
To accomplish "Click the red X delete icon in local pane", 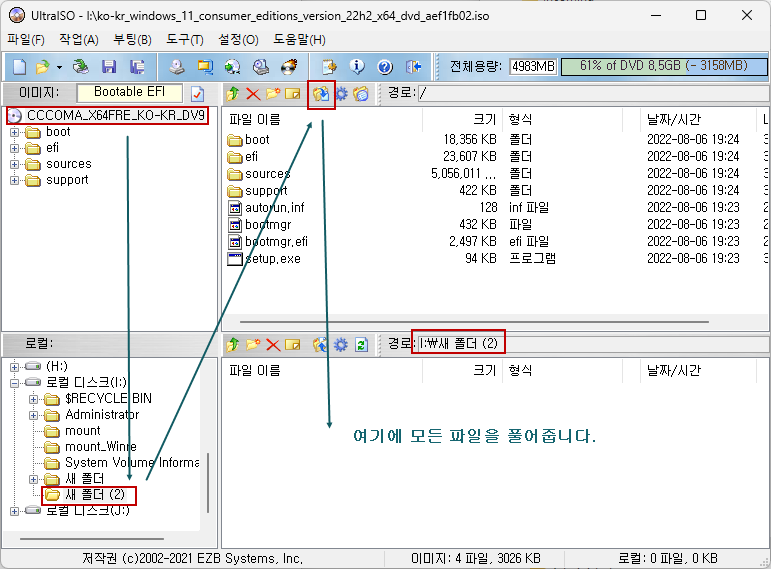I will click(273, 345).
